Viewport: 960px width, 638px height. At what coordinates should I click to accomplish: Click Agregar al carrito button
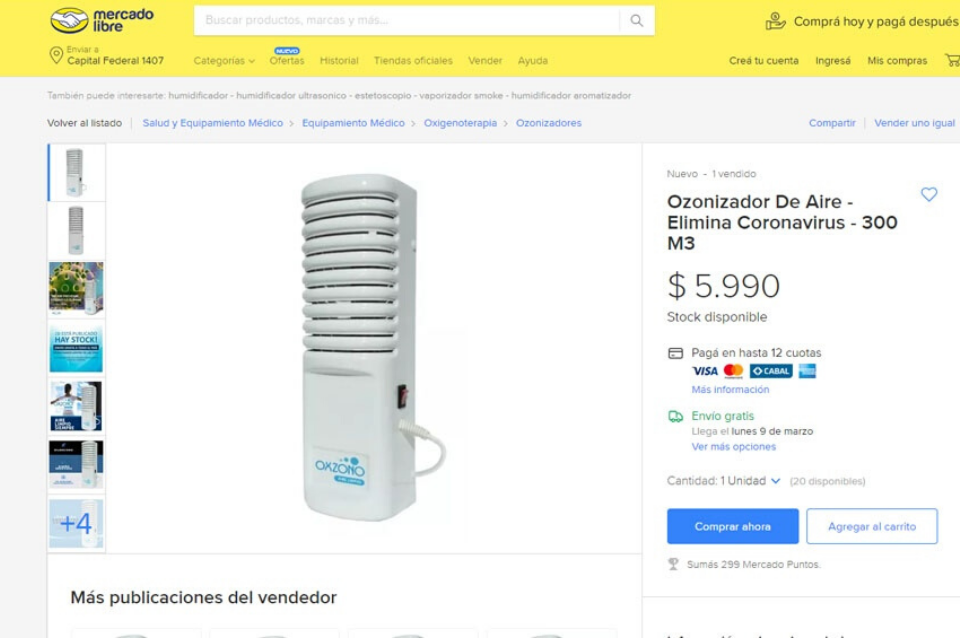[872, 527]
